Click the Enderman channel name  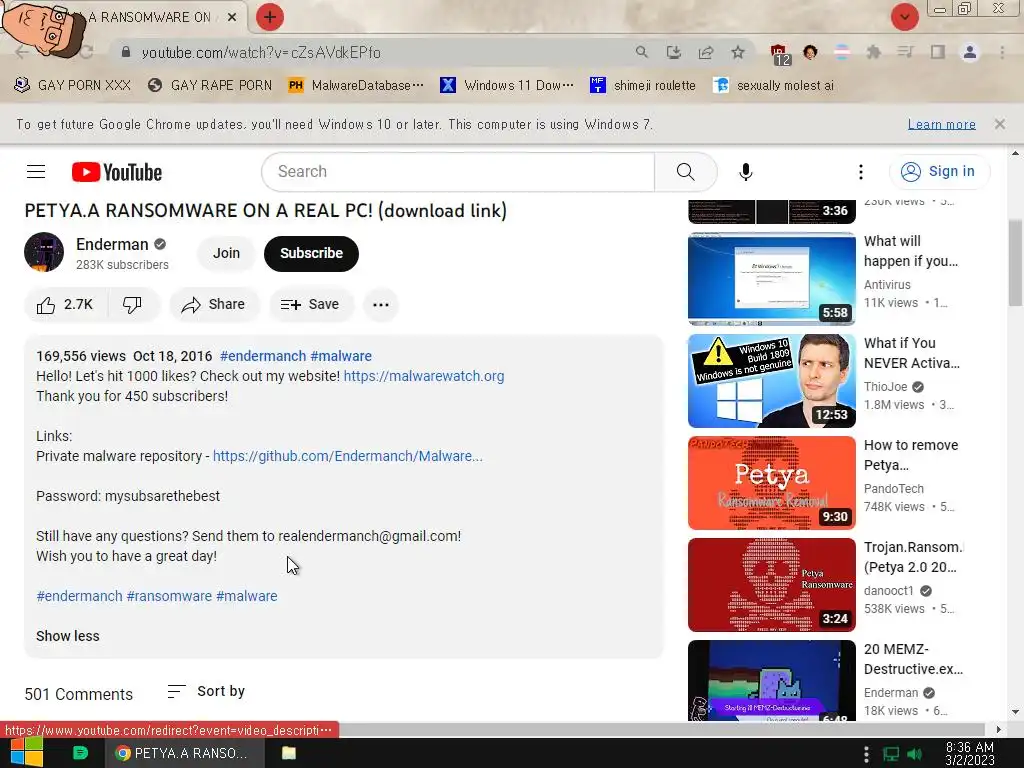pyautogui.click(x=112, y=244)
